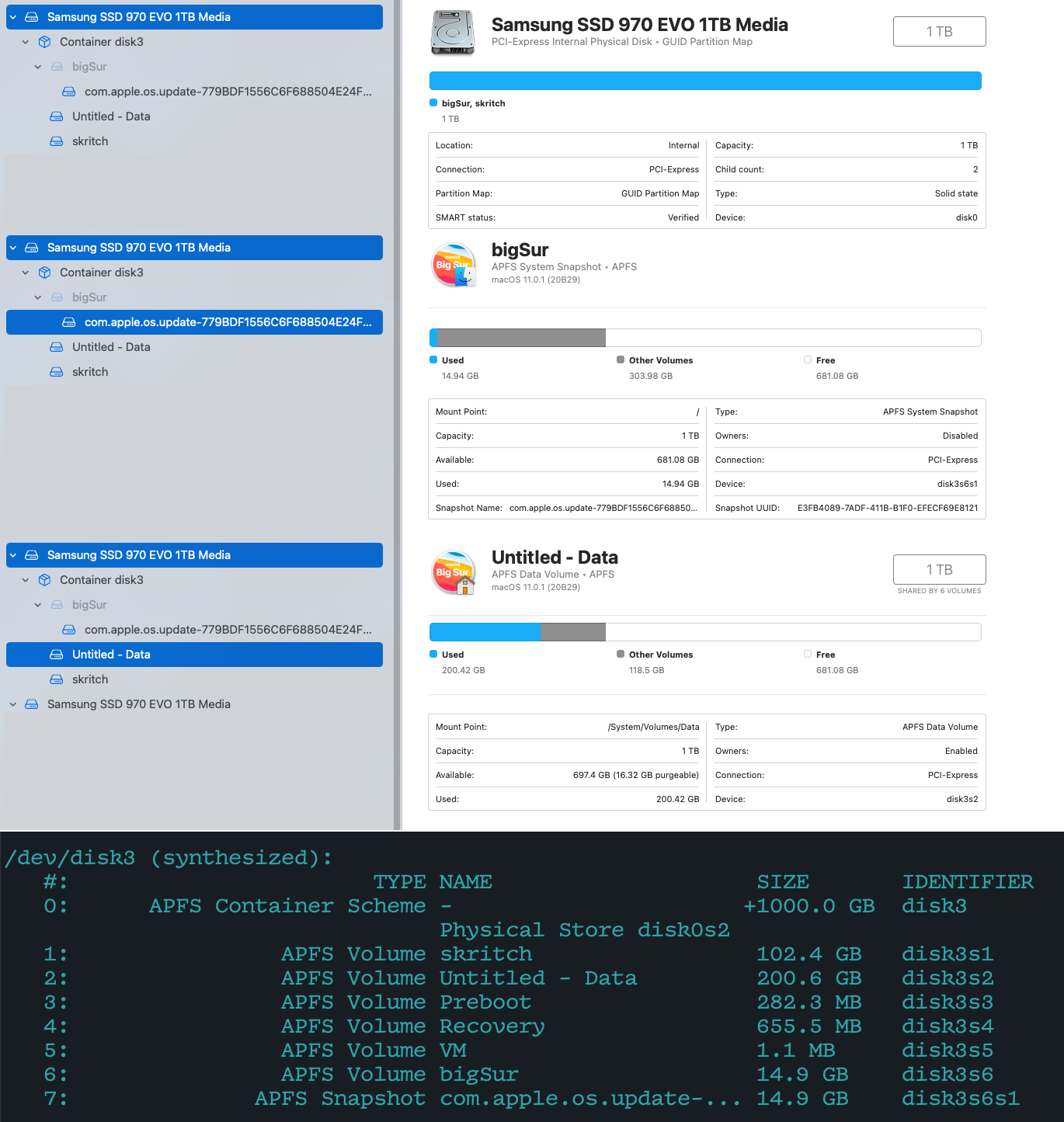Click the Untitled - Data volume icon in middle sidebar panel
This screenshot has height=1122, width=1064.
click(57, 347)
